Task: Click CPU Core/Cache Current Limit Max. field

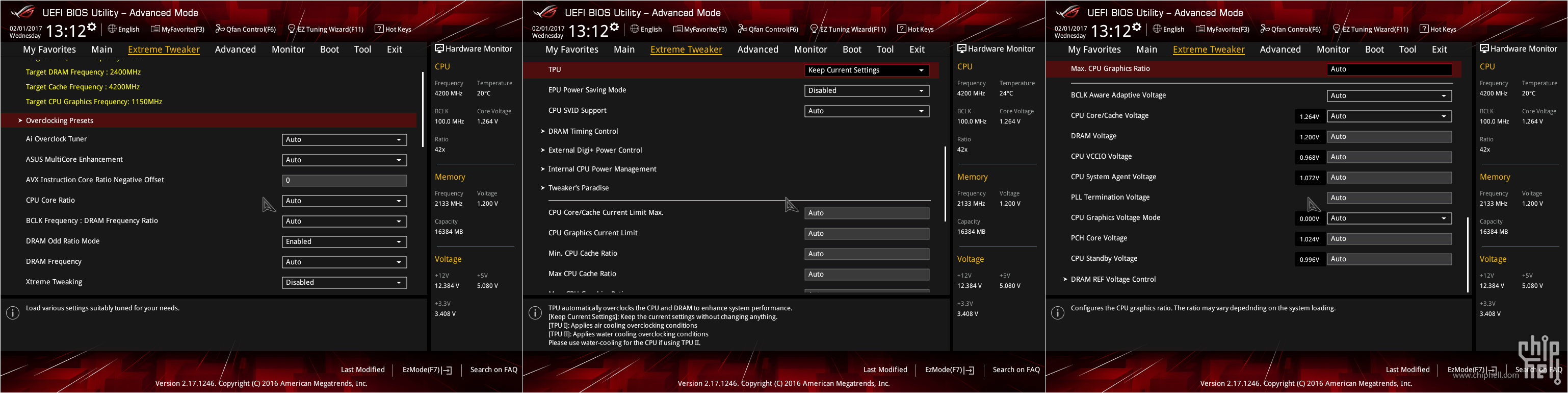Action: (866, 213)
